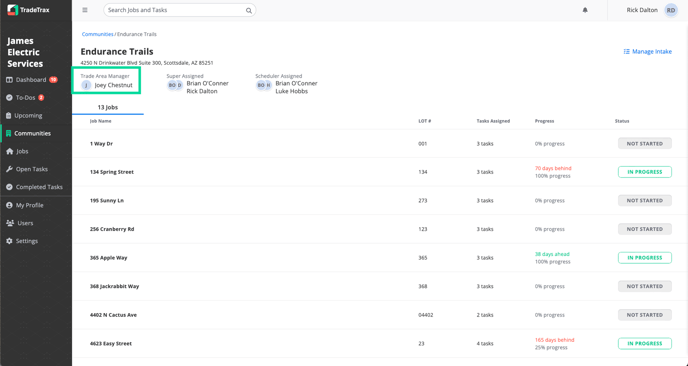Click the BO avatar under Scheduler Assigned
This screenshot has width=688, height=366.
coord(261,85)
